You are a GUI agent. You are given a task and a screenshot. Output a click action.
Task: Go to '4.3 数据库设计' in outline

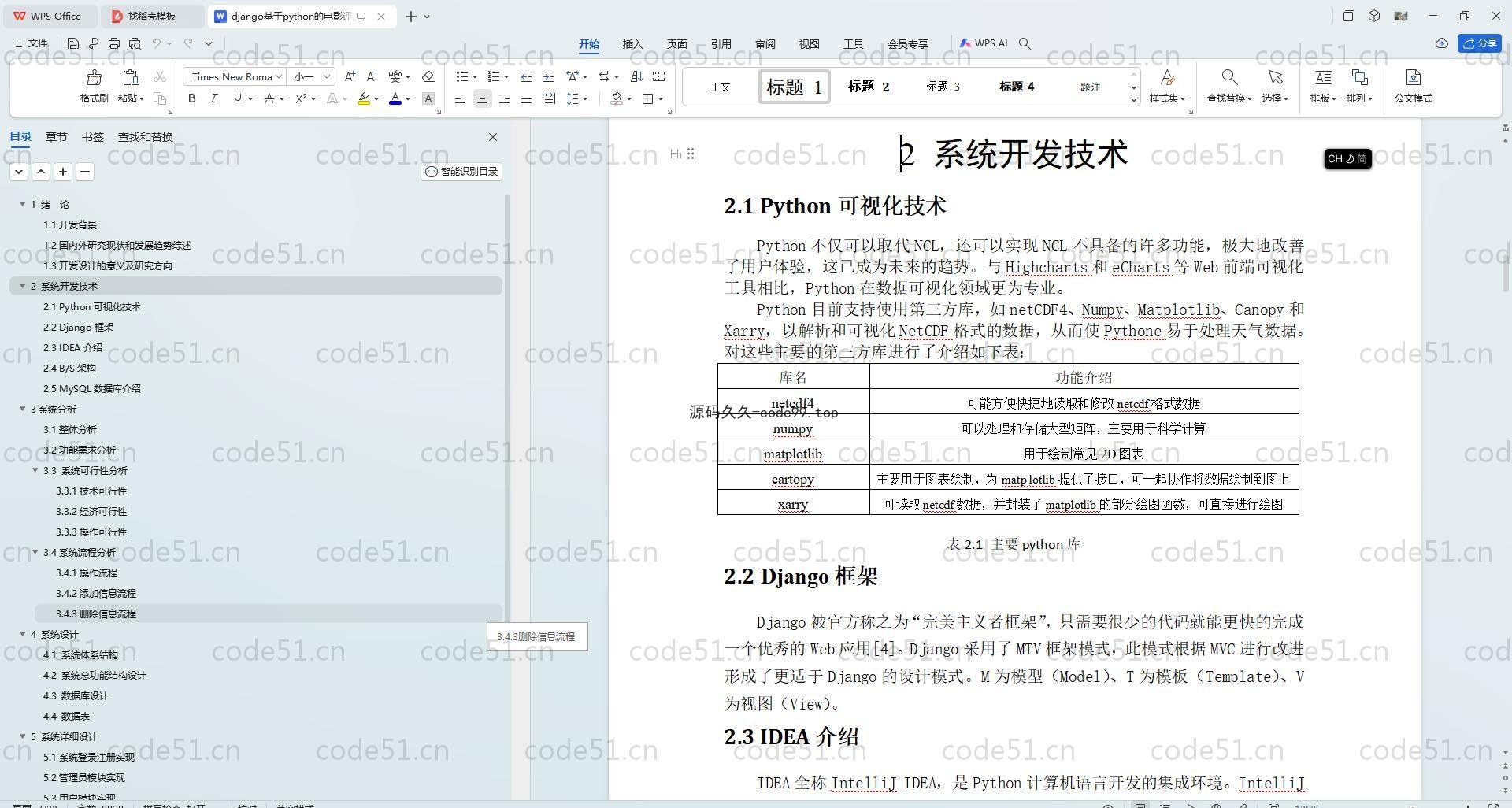[76, 695]
